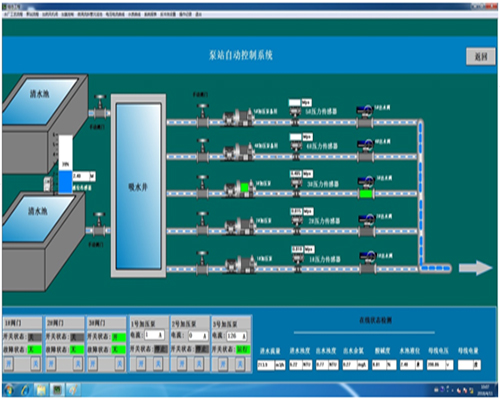Click the blue water level gauge bar

(x=65, y=182)
